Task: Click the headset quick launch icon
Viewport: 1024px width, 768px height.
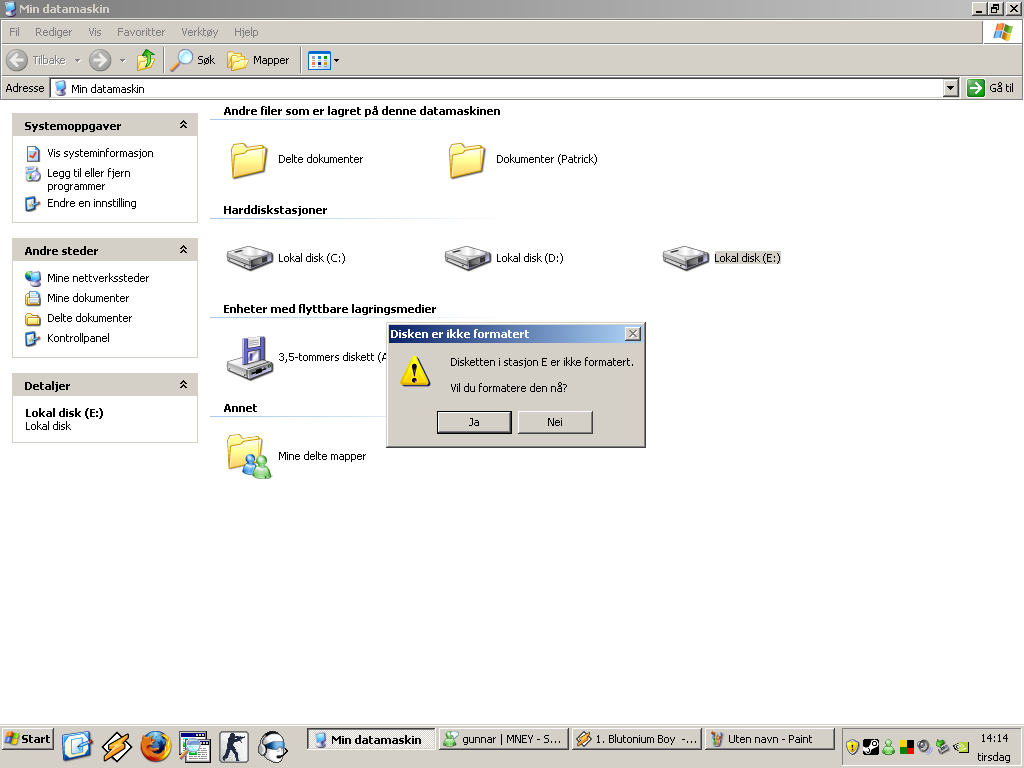Action: click(x=273, y=747)
